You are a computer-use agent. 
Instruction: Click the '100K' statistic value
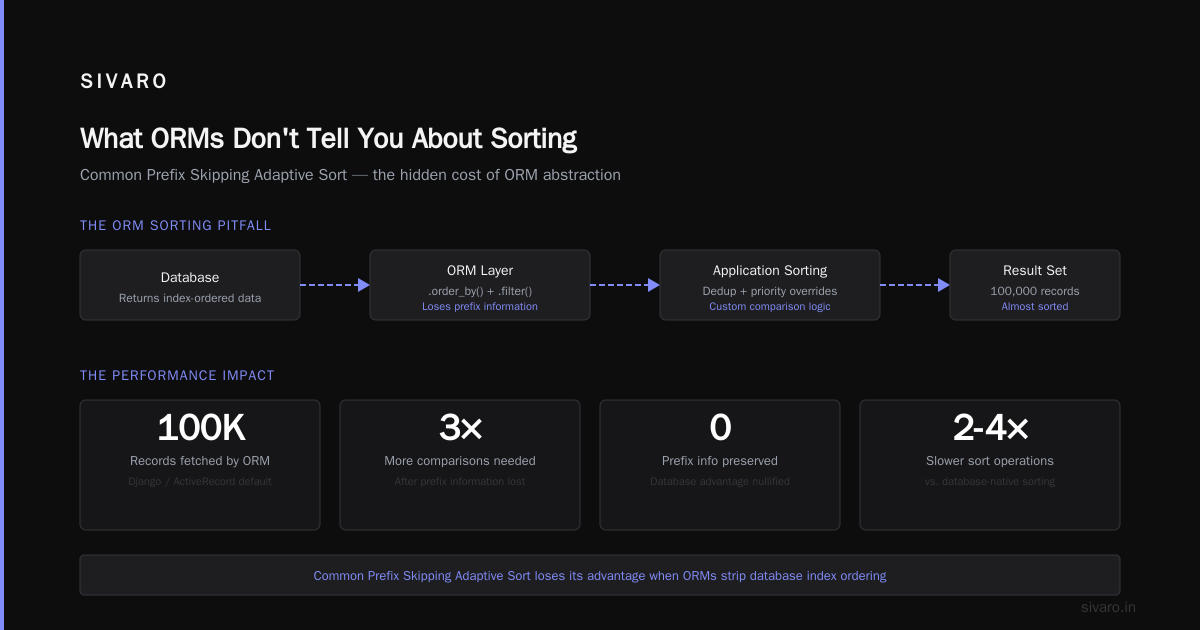[x=200, y=428]
